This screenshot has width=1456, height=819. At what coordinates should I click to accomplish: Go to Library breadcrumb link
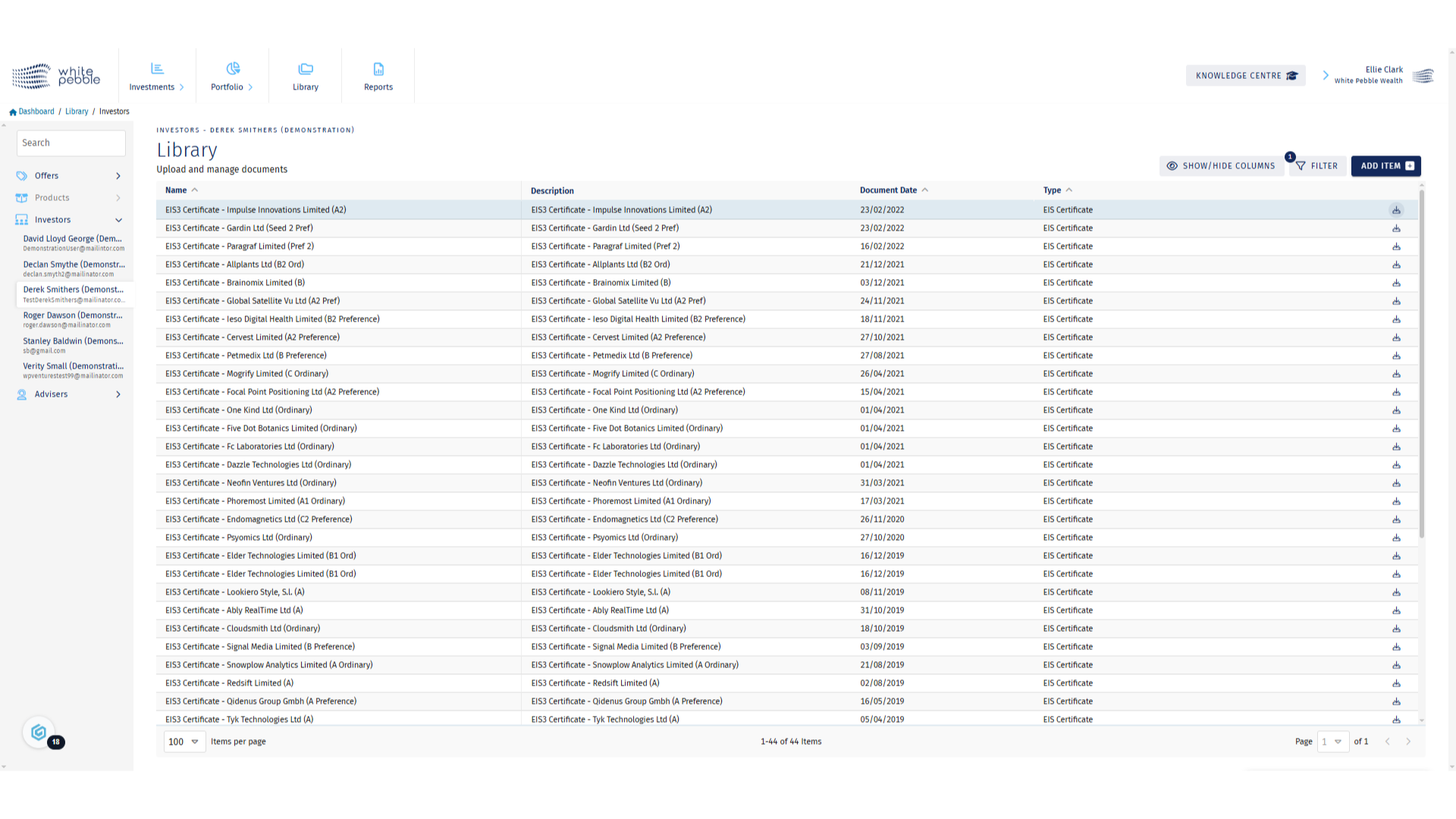pos(77,111)
